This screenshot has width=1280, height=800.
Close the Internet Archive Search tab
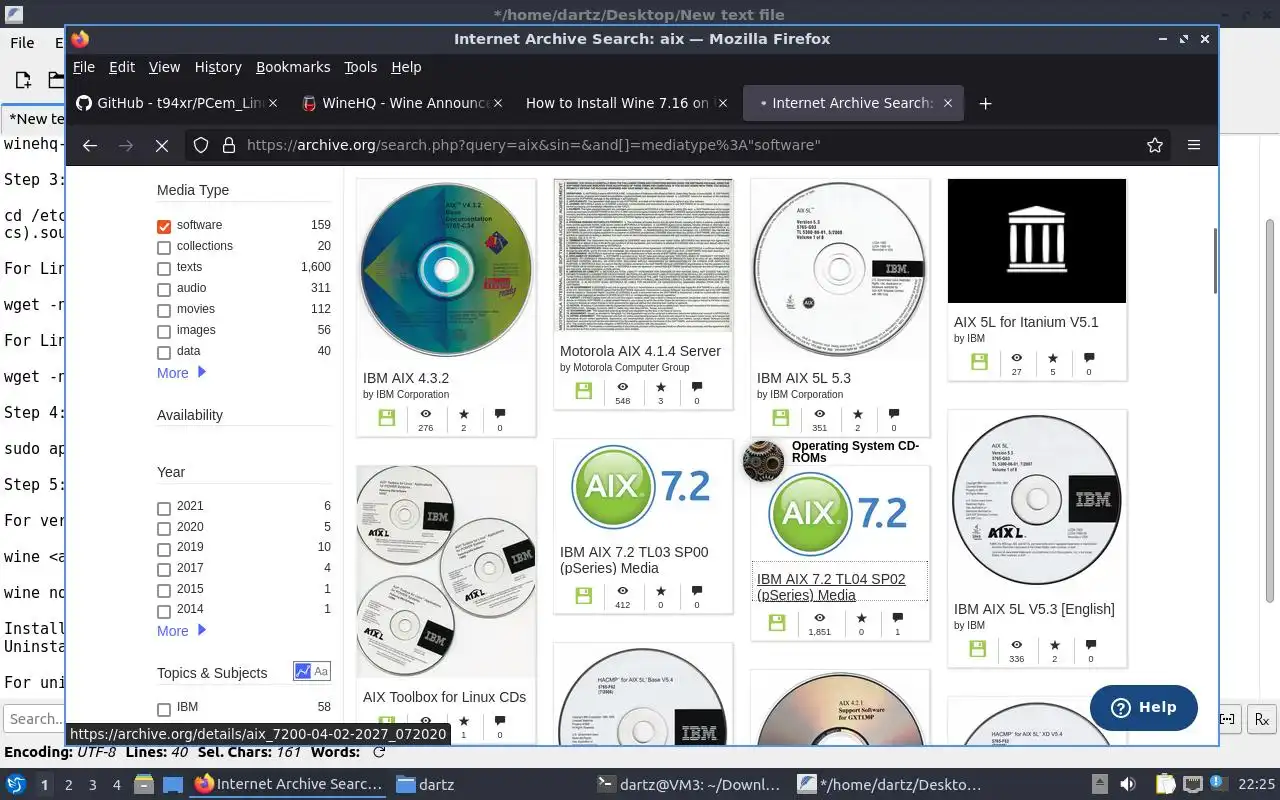point(948,103)
